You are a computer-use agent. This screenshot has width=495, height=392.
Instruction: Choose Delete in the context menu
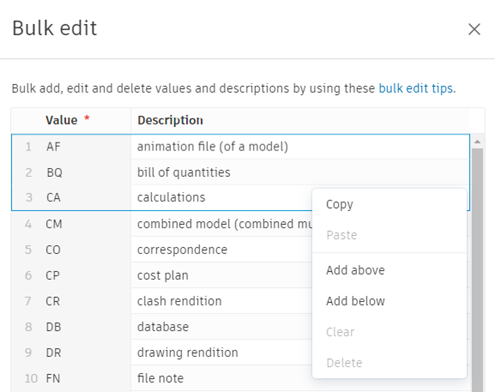point(389,363)
